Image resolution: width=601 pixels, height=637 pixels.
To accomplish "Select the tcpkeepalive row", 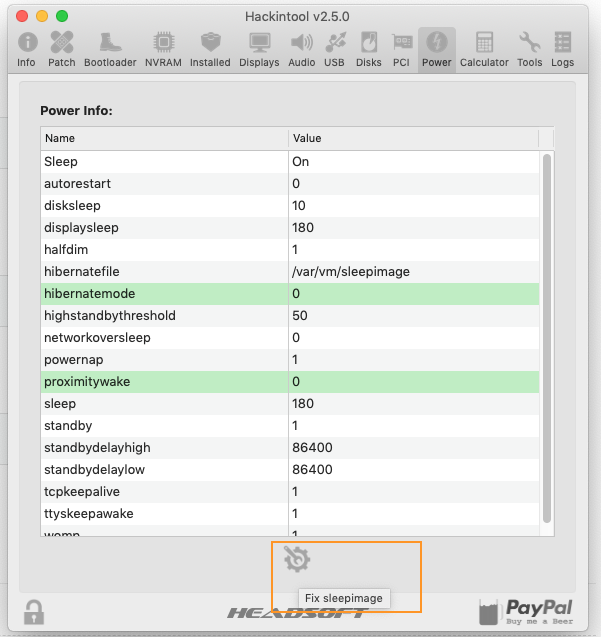I will click(x=290, y=492).
